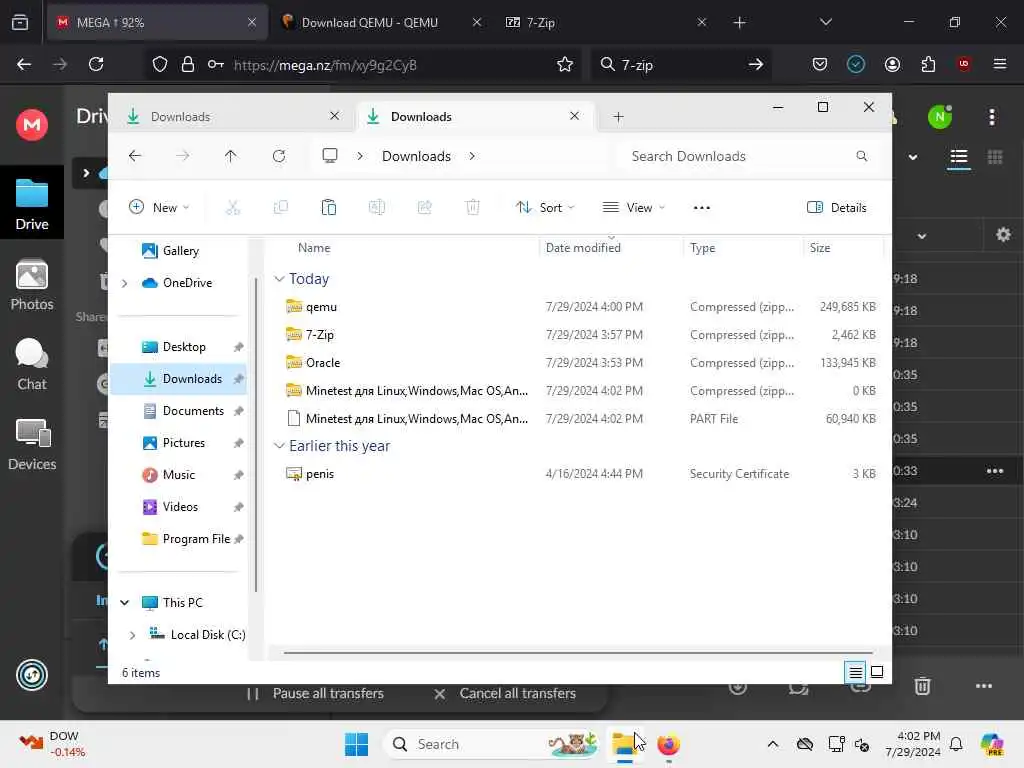
Task: Open the Sort dropdown
Action: [545, 208]
